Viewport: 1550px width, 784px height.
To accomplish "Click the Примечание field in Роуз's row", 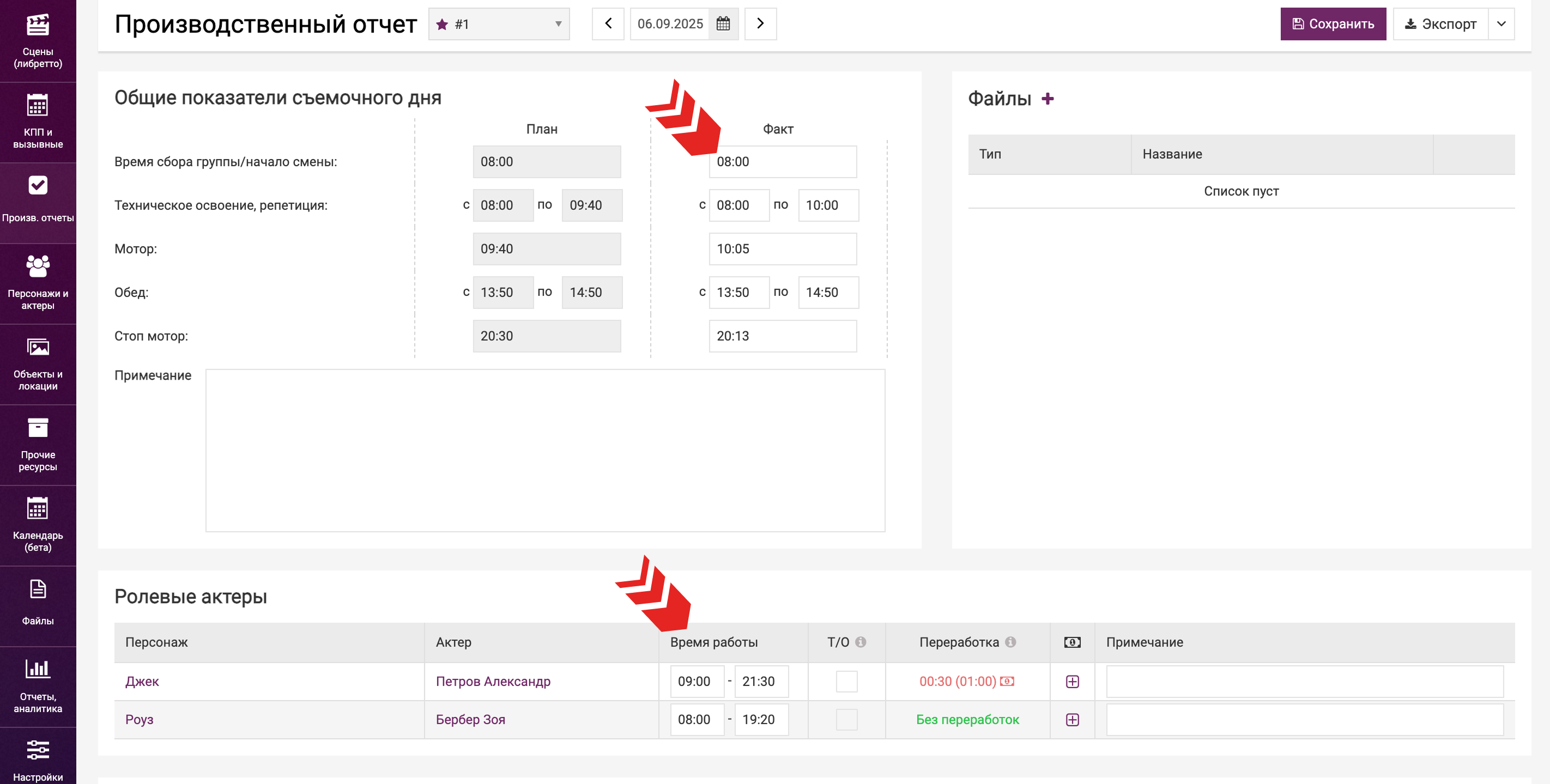I will (x=1305, y=720).
